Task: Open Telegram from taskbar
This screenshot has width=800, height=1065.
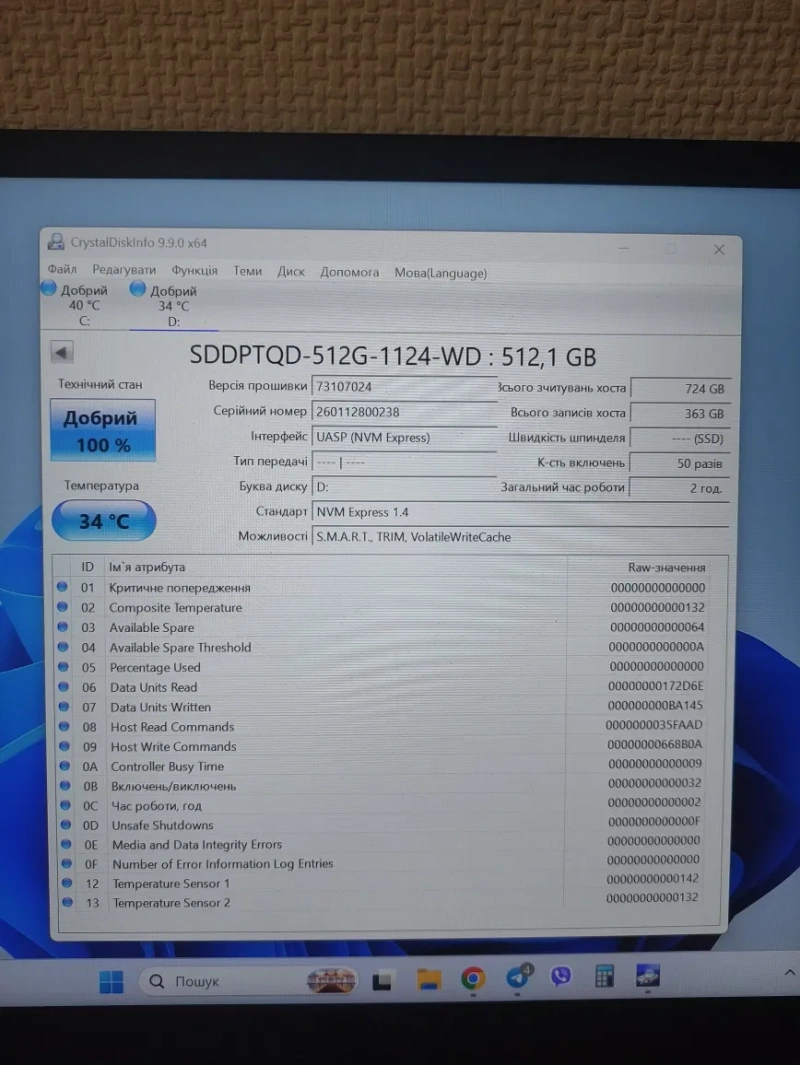Action: [x=519, y=977]
